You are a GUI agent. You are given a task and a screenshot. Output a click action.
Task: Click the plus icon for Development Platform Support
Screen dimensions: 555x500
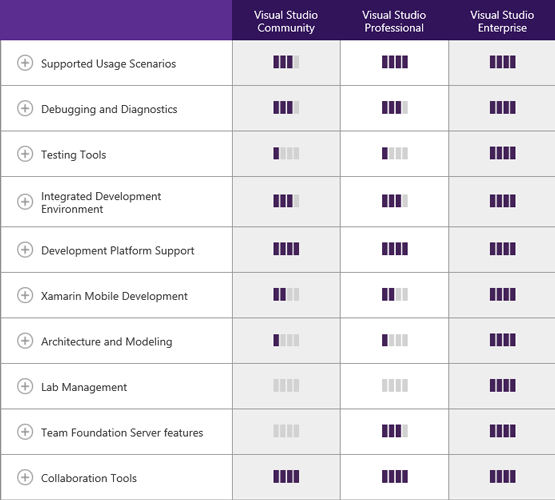(25, 249)
